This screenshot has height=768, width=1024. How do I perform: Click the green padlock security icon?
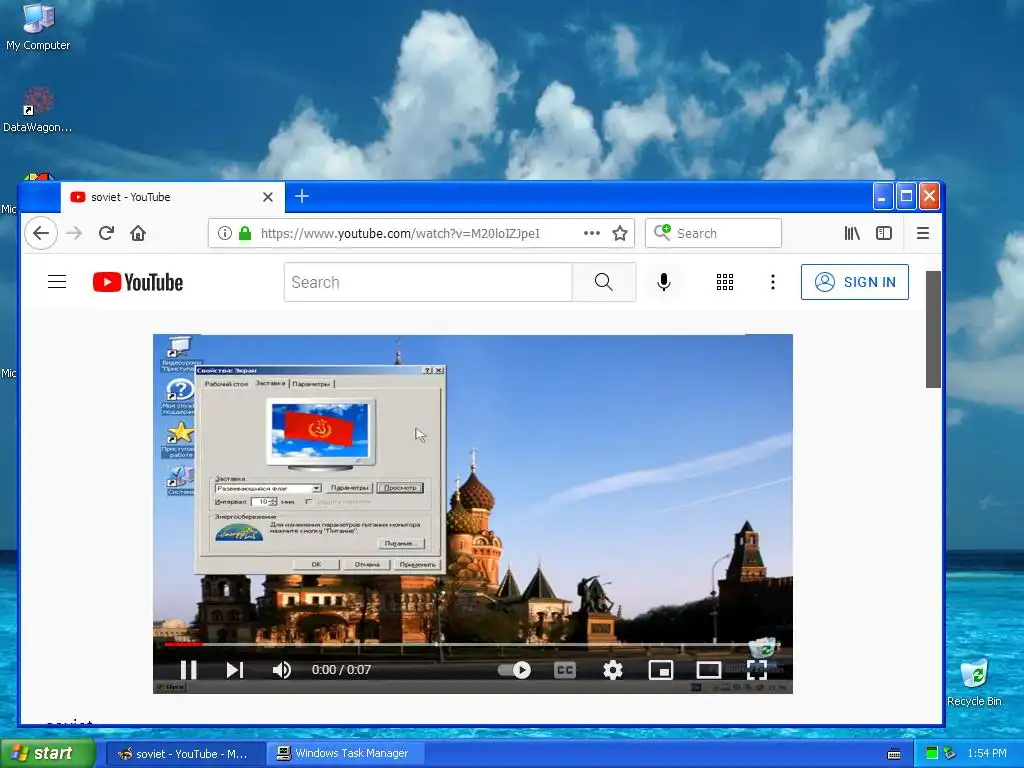click(x=245, y=233)
